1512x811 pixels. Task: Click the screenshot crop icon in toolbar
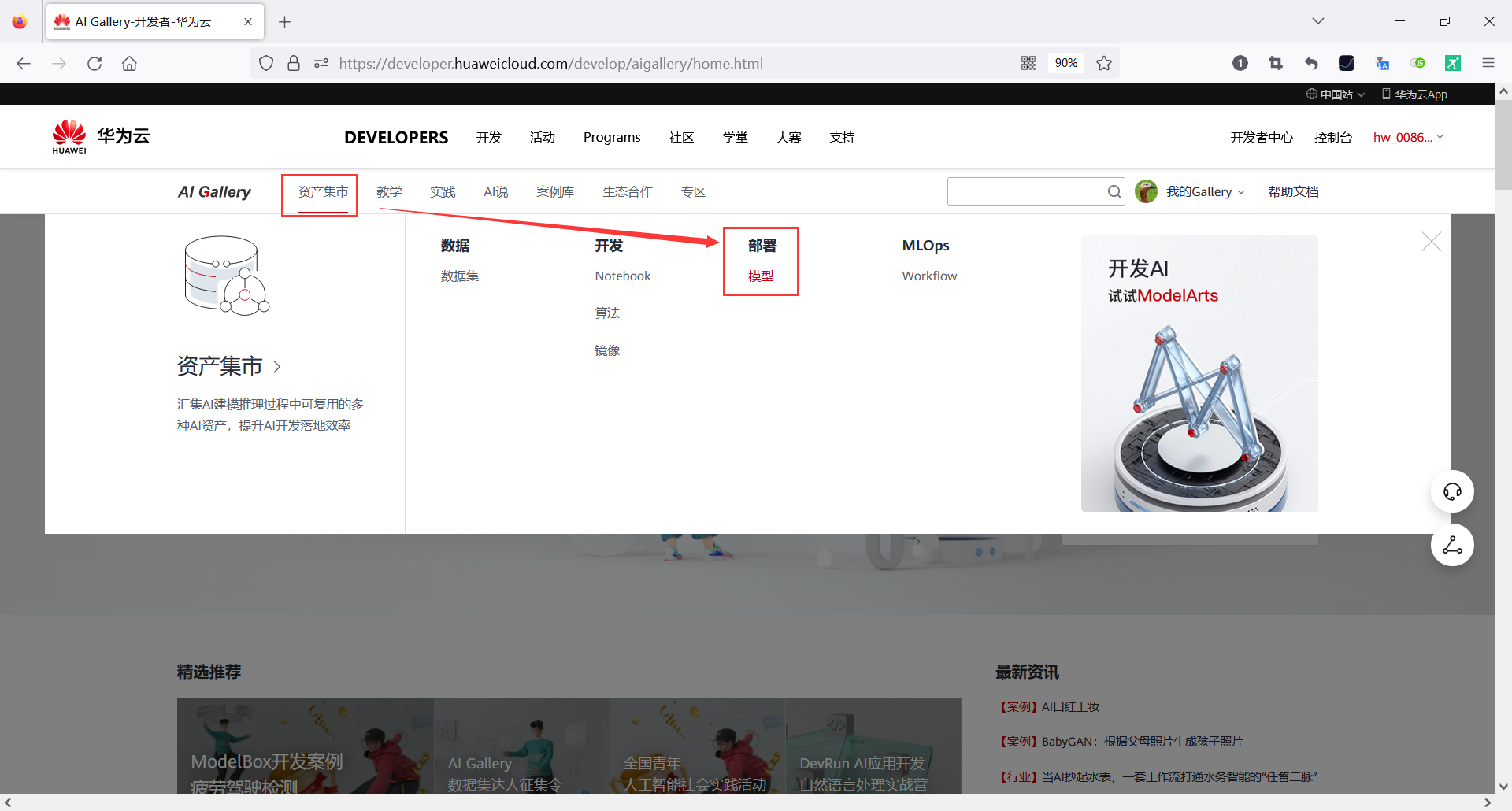(1276, 63)
